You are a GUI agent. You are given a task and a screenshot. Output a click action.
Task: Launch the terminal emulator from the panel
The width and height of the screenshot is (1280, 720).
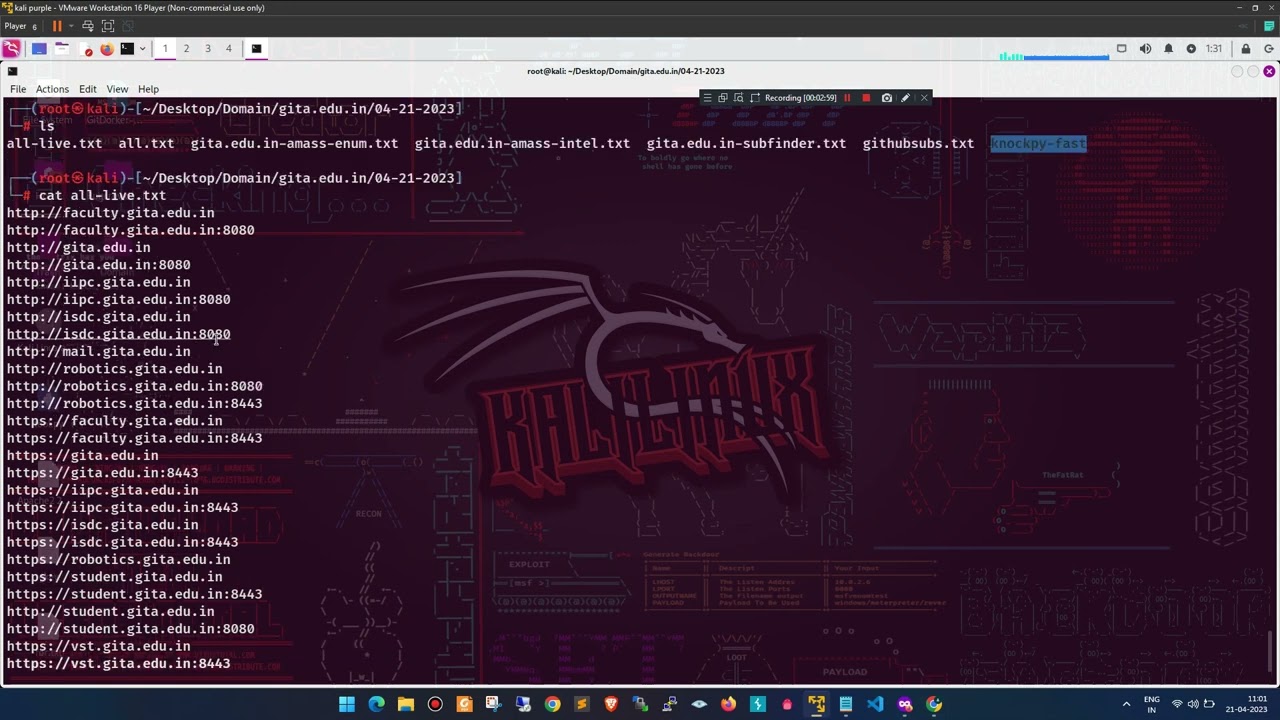[127, 48]
